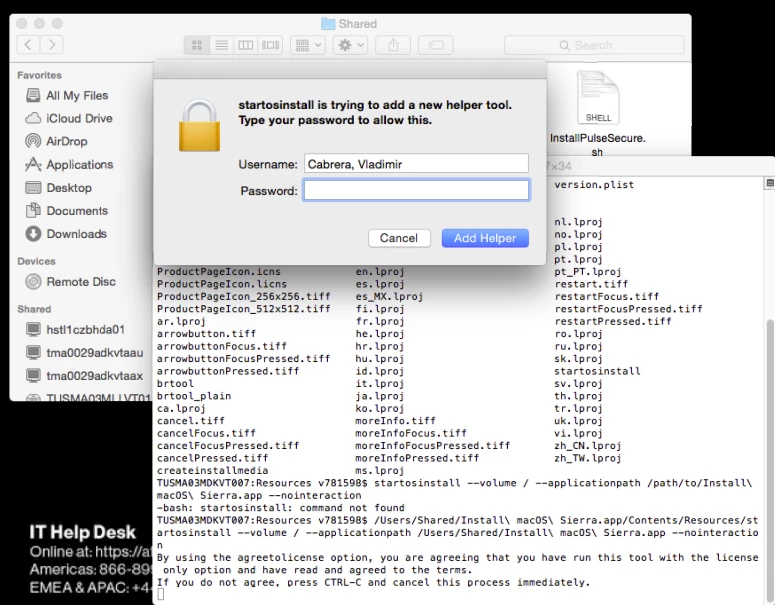
Task: Click the Finder Share toolbar button
Action: click(393, 45)
